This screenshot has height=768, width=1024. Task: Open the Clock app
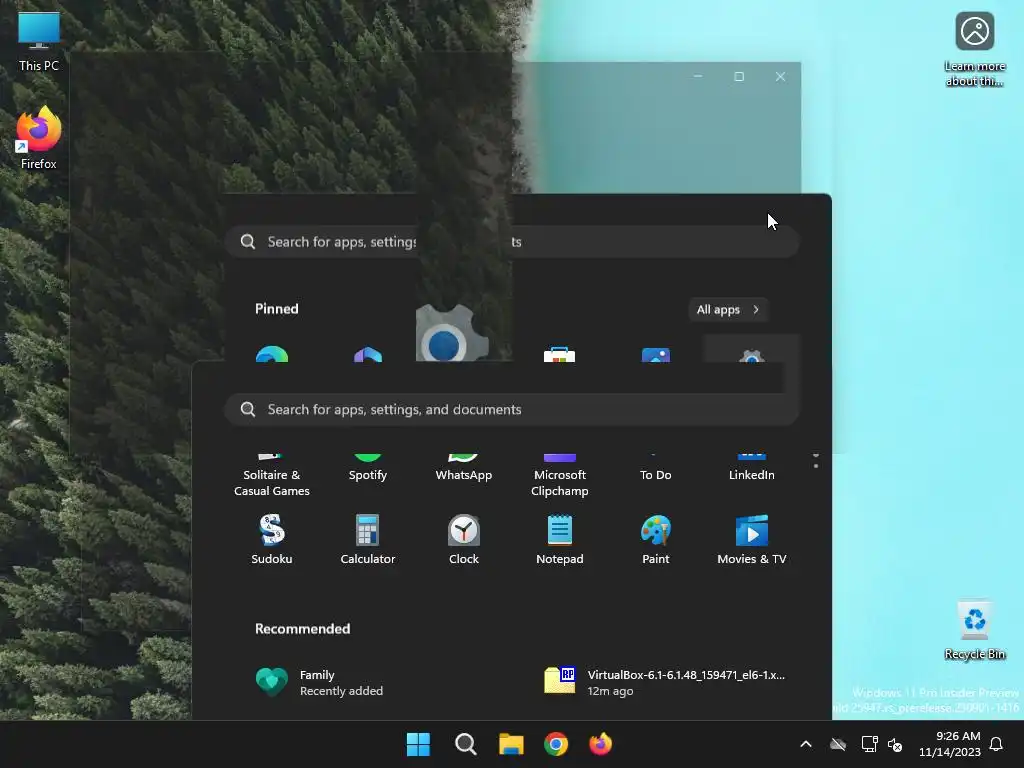pyautogui.click(x=464, y=539)
